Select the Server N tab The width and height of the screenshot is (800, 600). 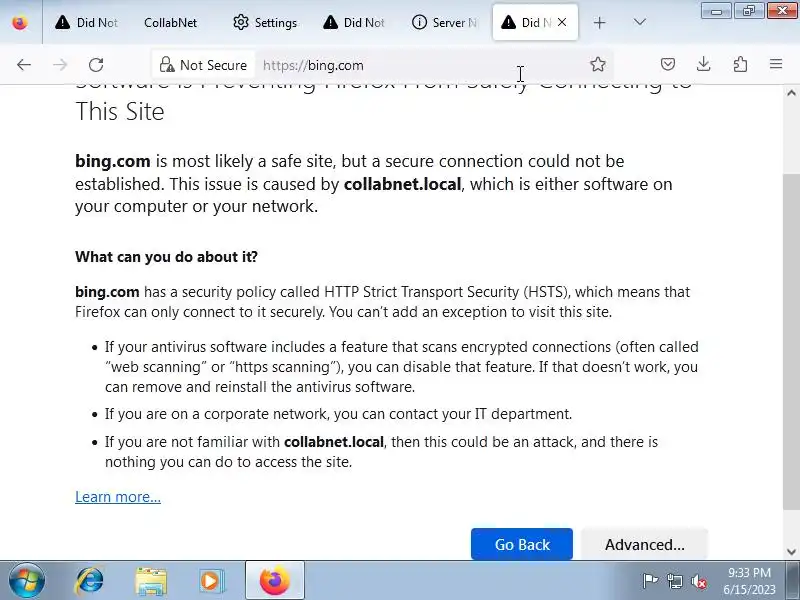click(x=444, y=22)
